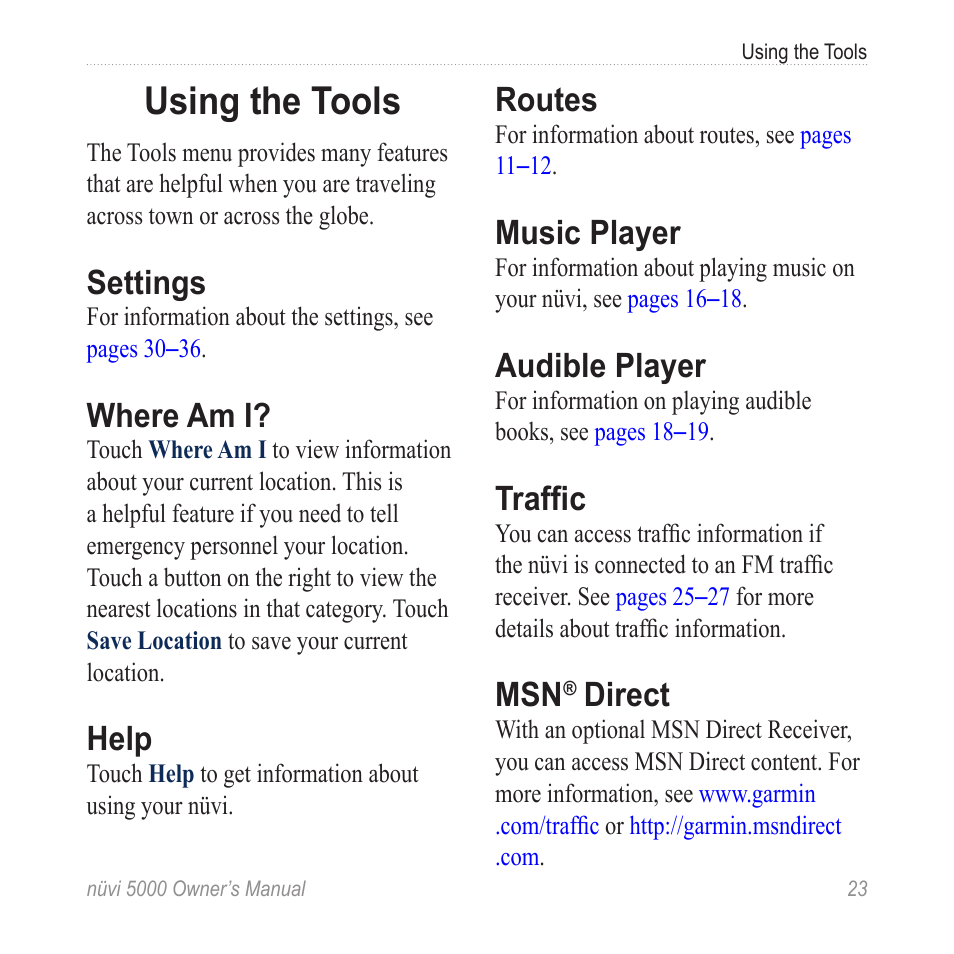Click the 'Using the Tools' main title
The width and height of the screenshot is (954, 954).
pos(273,102)
